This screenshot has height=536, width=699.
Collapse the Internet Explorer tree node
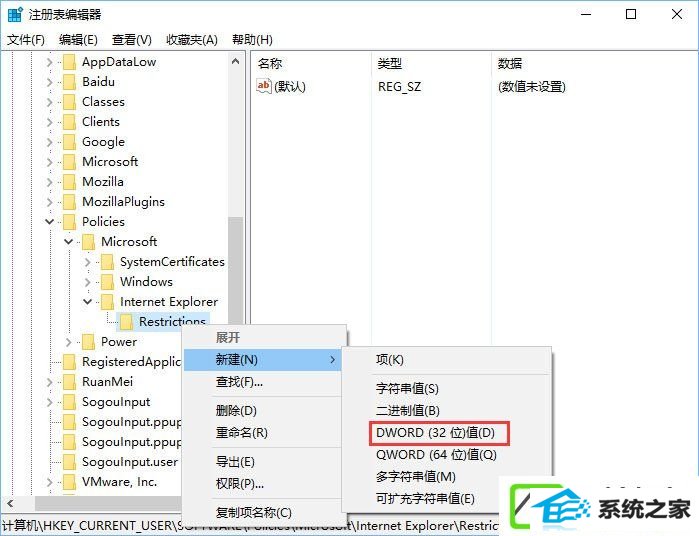[x=87, y=301]
